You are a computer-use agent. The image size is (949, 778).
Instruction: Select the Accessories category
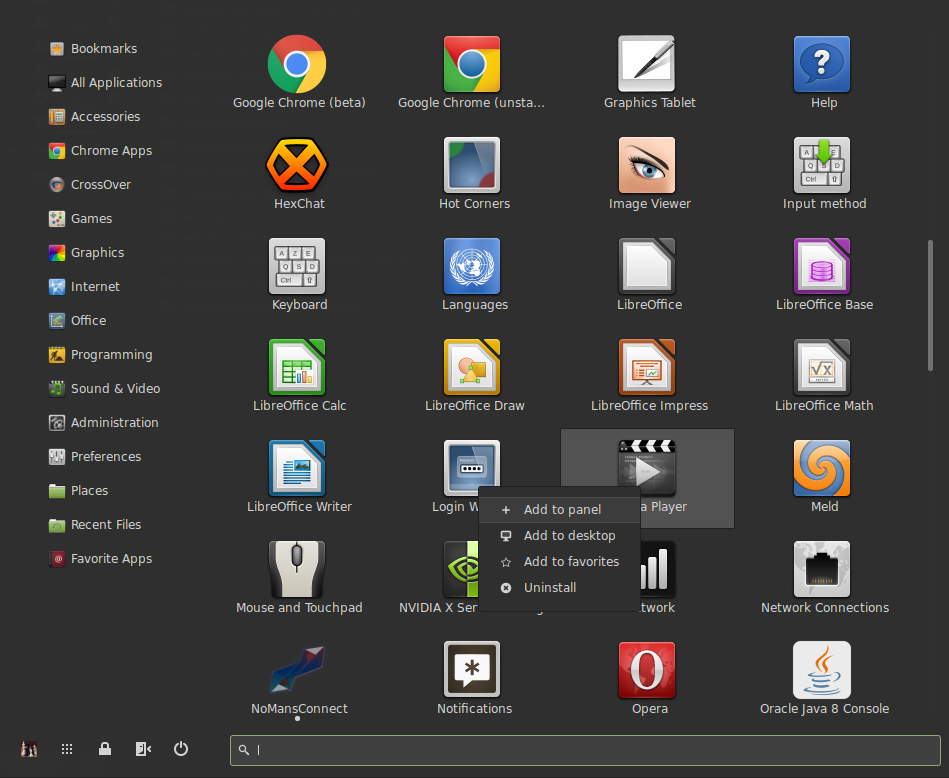[x=94, y=116]
